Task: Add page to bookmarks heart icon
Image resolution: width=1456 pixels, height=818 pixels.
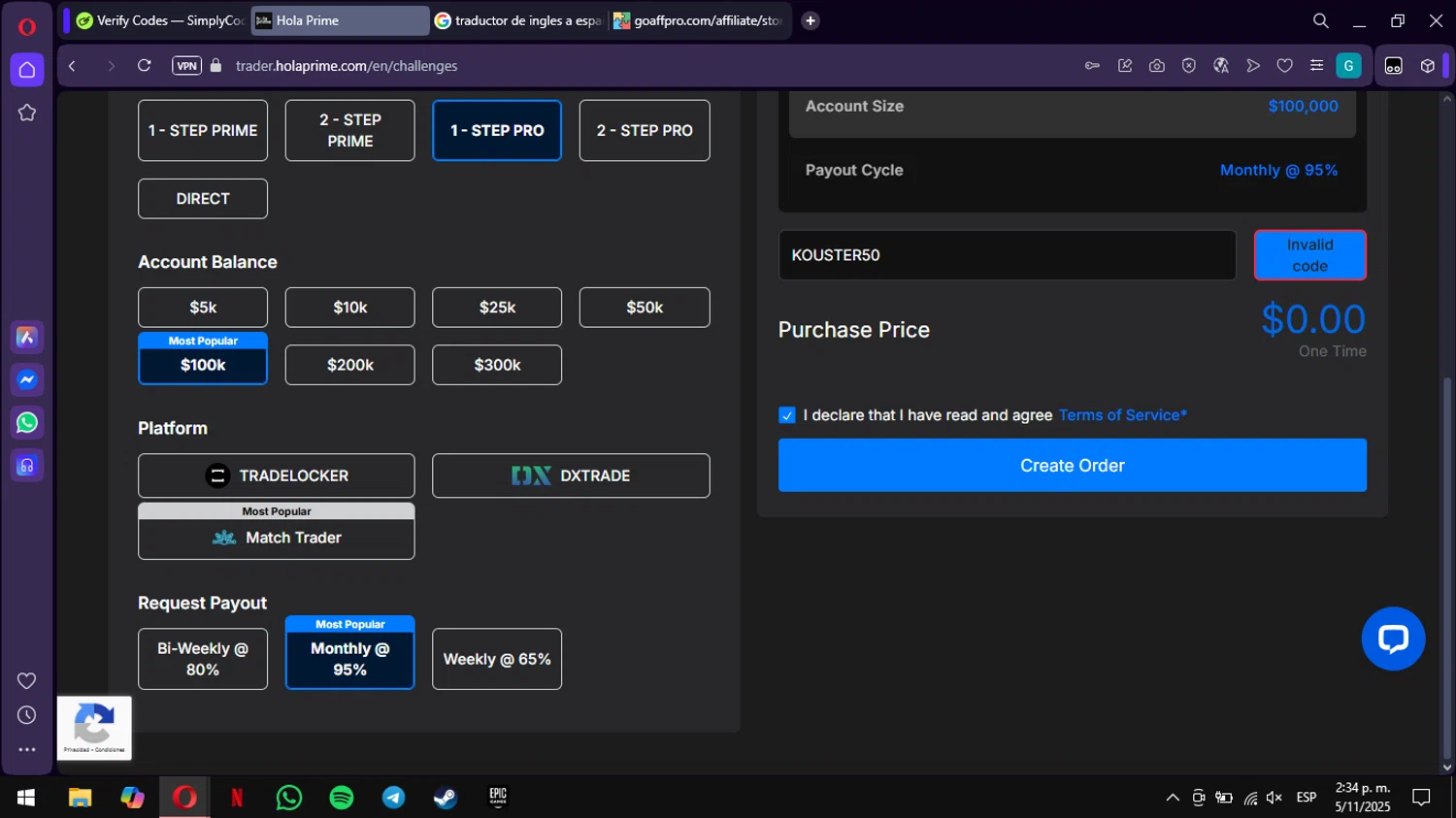Action: [1285, 66]
